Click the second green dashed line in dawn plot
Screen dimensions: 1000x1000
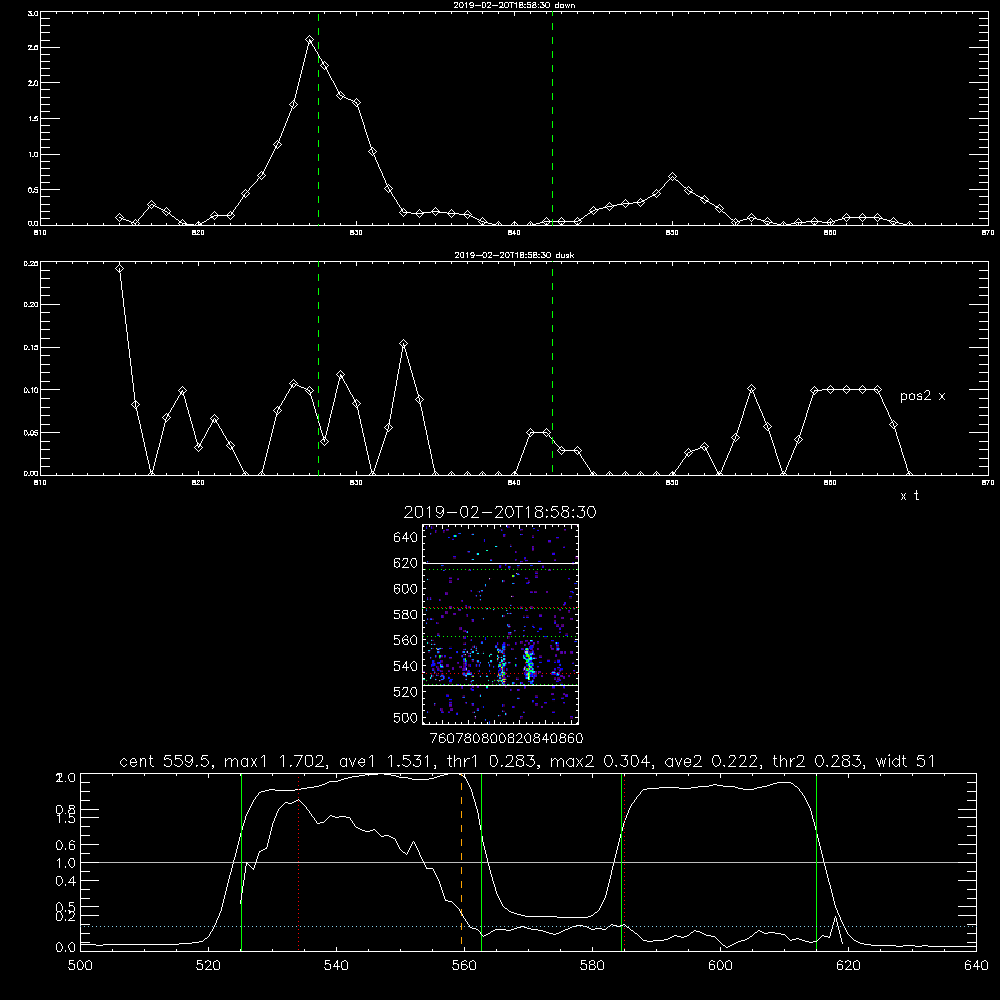(552, 119)
